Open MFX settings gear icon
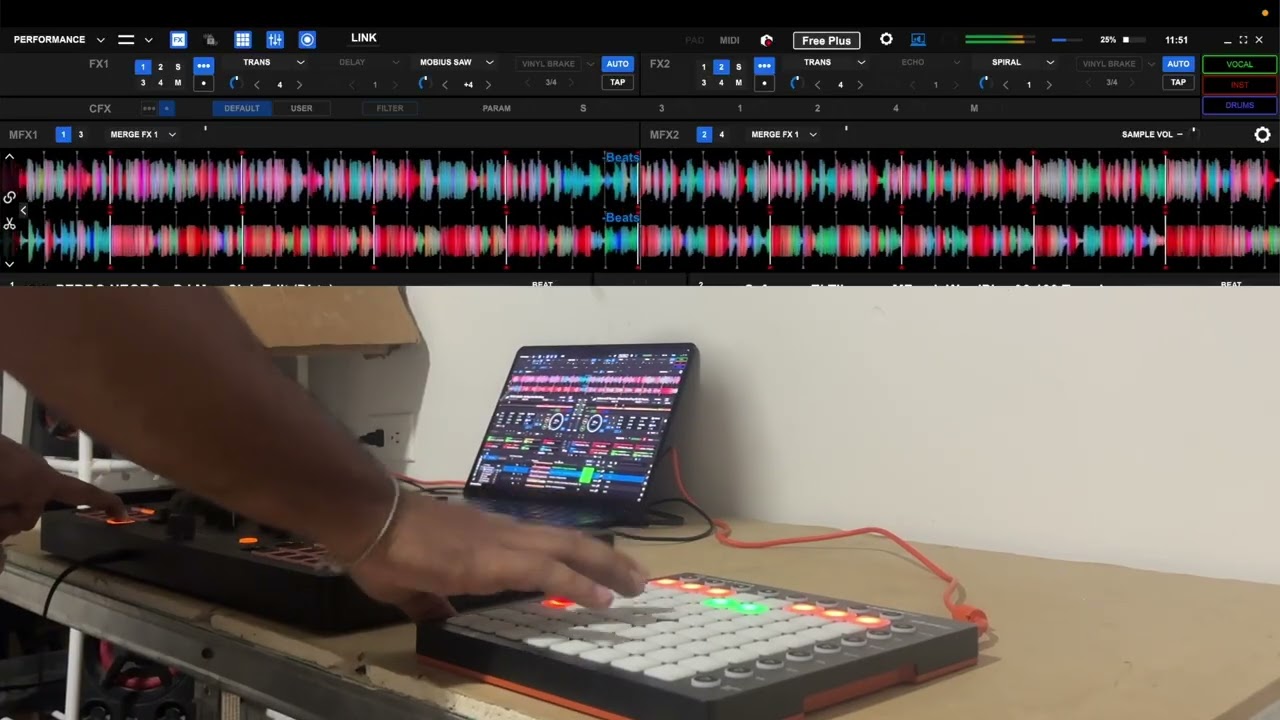This screenshot has width=1280, height=720. click(1262, 134)
